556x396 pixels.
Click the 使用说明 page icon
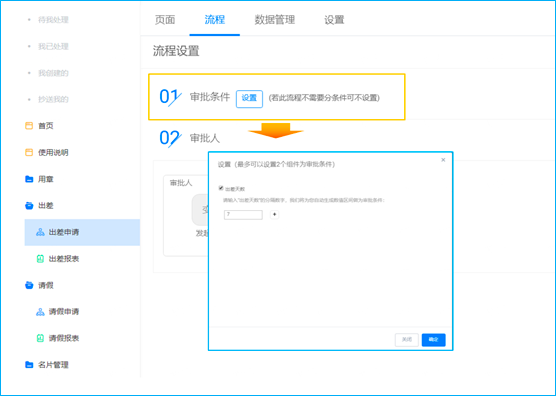click(x=29, y=152)
